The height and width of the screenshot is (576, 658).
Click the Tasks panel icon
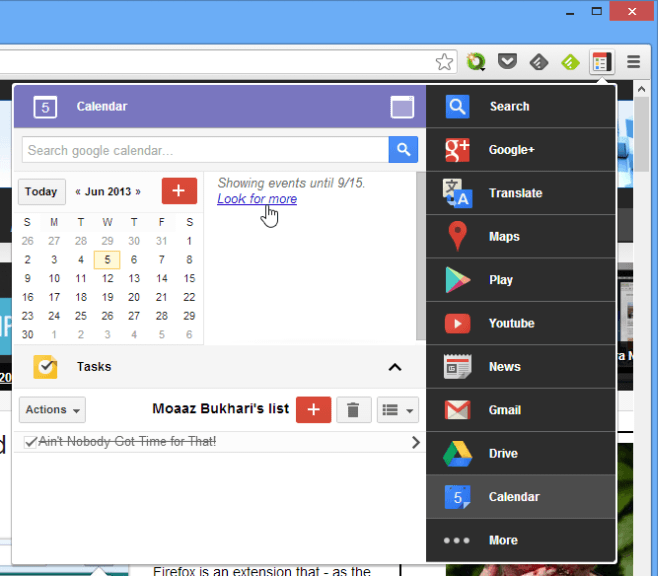point(45,367)
